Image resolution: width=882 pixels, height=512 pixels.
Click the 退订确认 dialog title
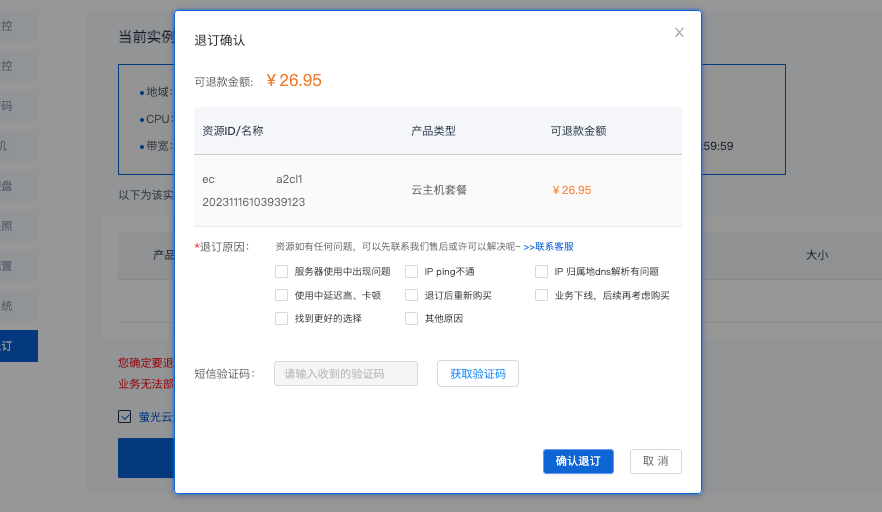[220, 41]
